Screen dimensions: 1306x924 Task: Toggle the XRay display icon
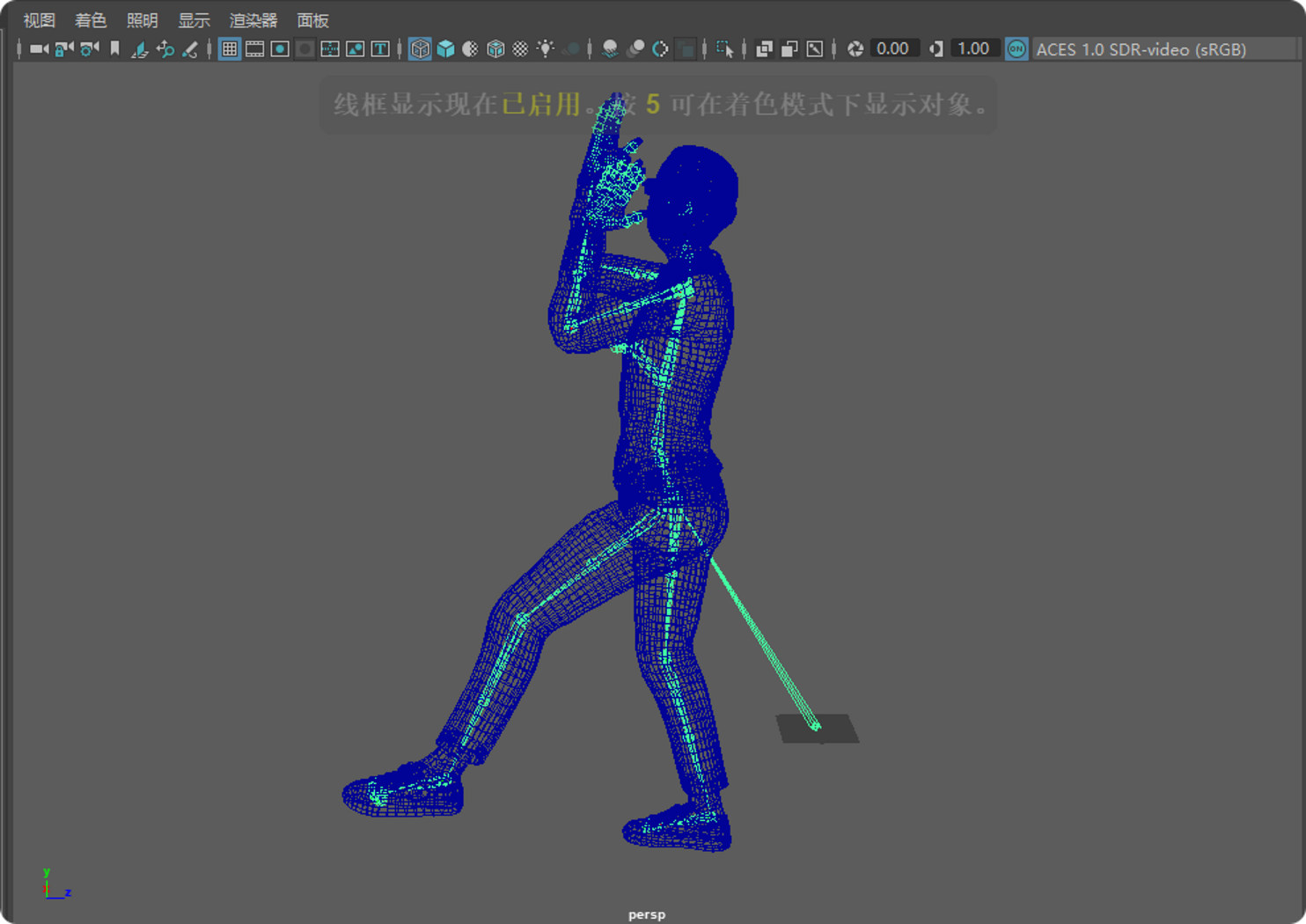pos(764,49)
